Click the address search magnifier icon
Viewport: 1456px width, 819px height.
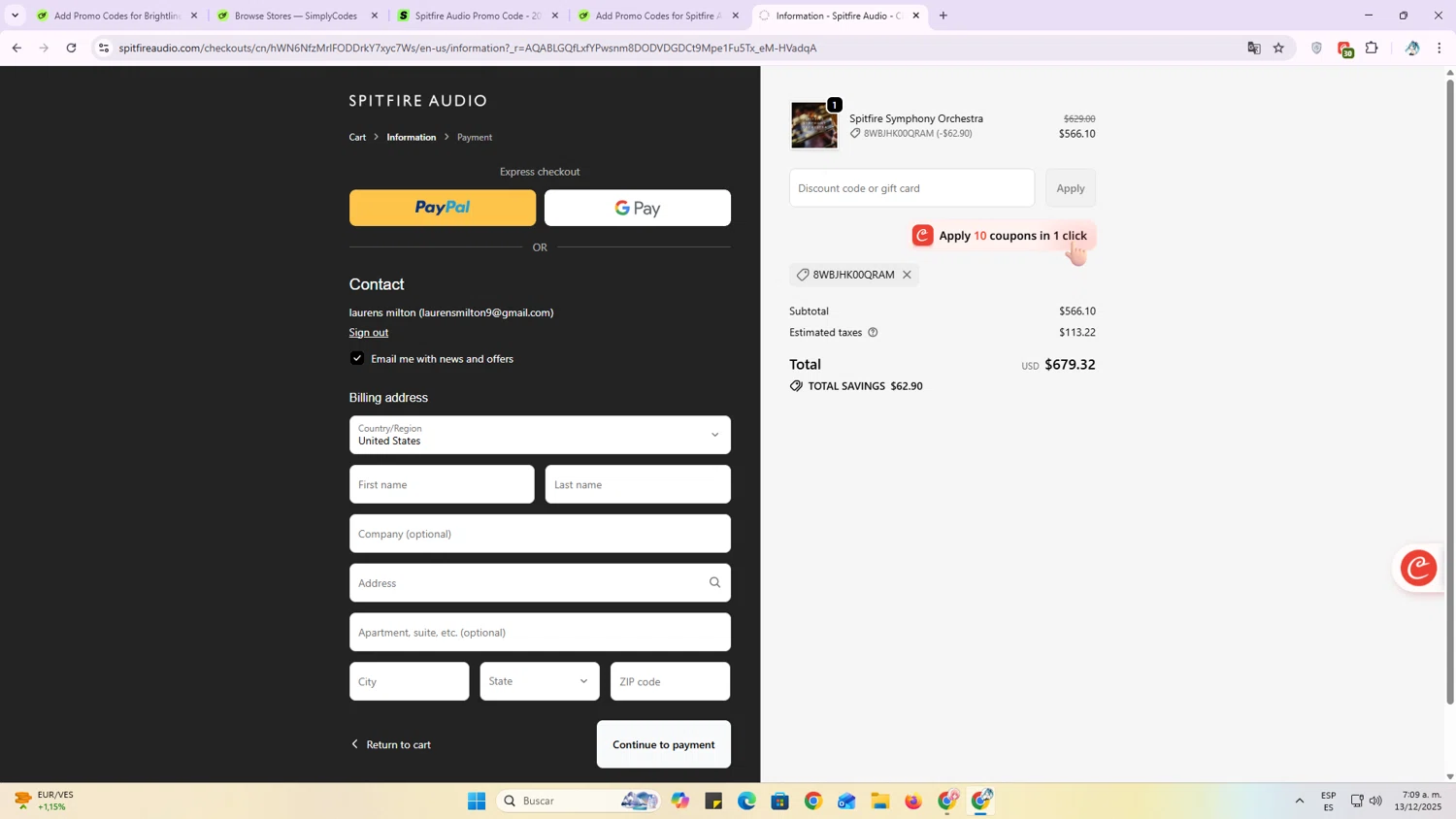(714, 582)
